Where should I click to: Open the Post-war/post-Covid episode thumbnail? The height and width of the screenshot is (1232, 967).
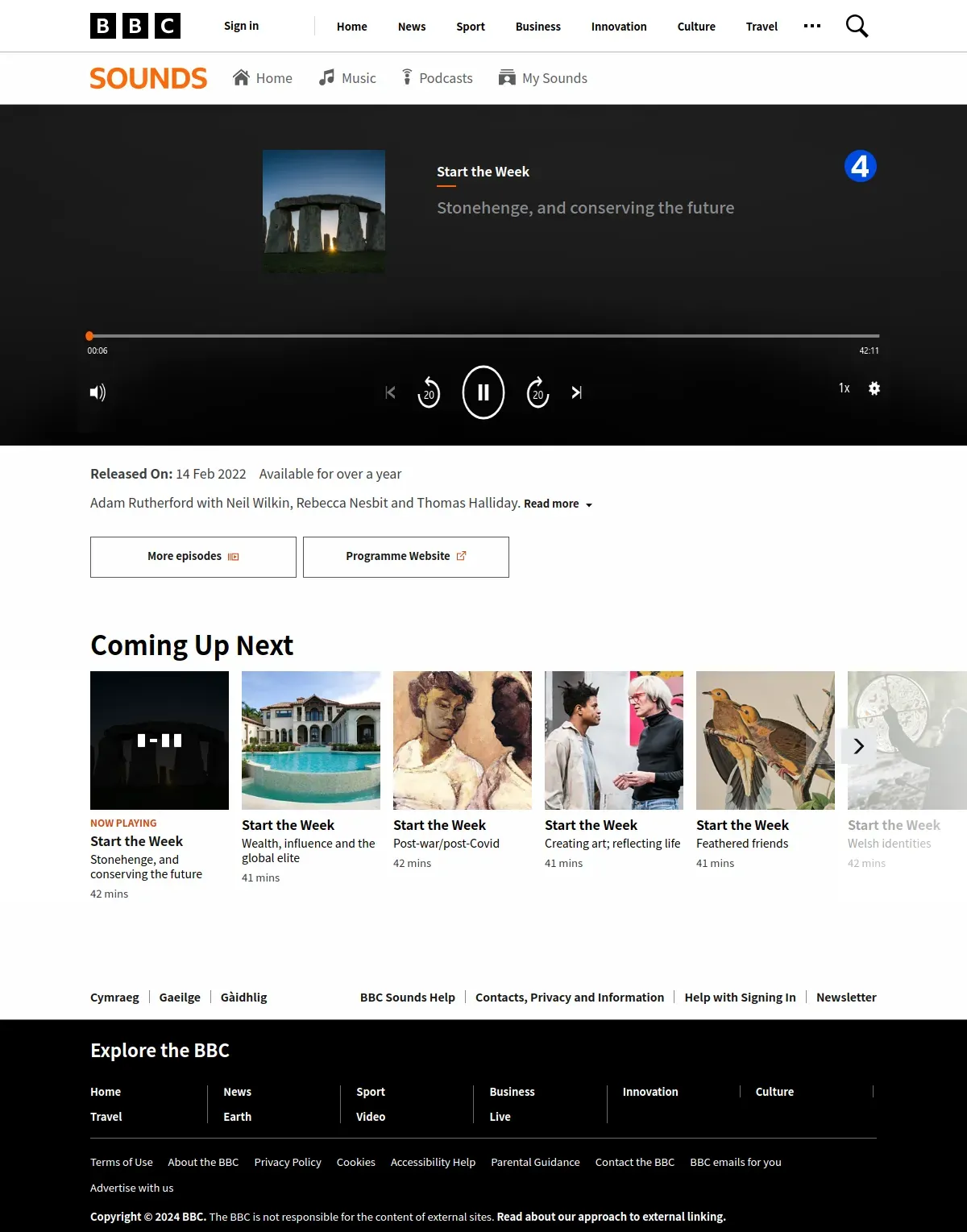(x=463, y=740)
